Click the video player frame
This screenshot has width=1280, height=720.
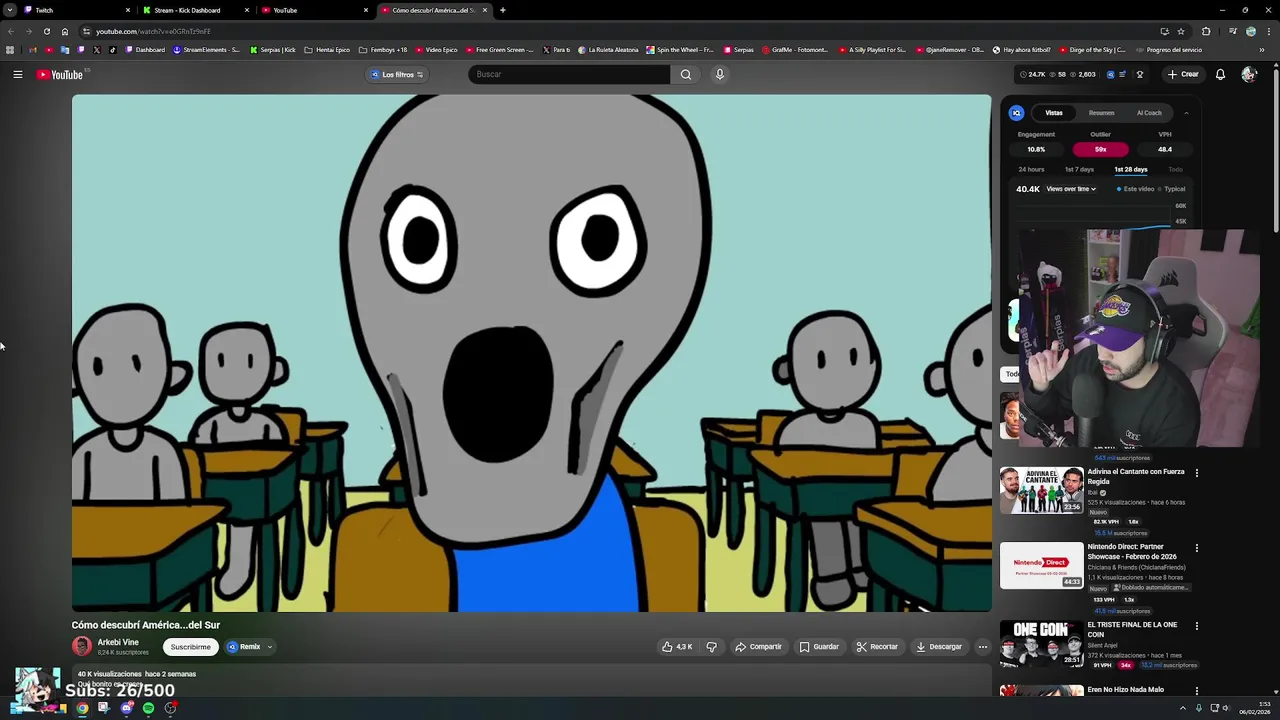(531, 353)
